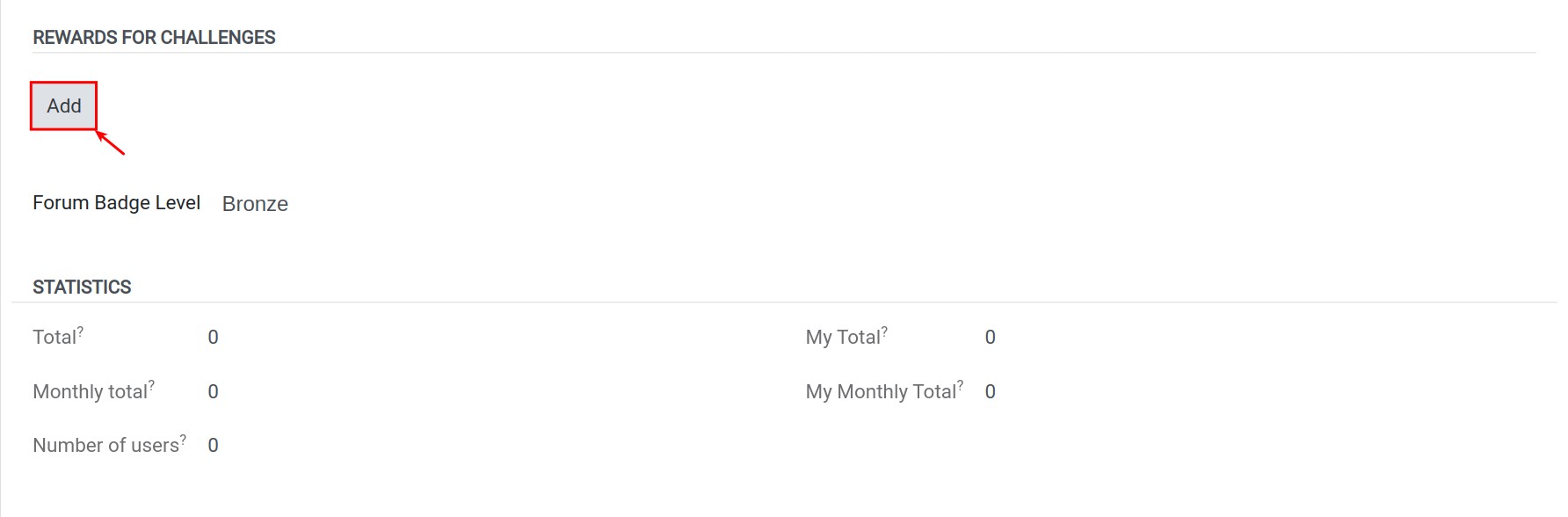Image resolution: width=1568 pixels, height=517 pixels.
Task: Click the My Monthly Total value
Action: [x=990, y=392]
